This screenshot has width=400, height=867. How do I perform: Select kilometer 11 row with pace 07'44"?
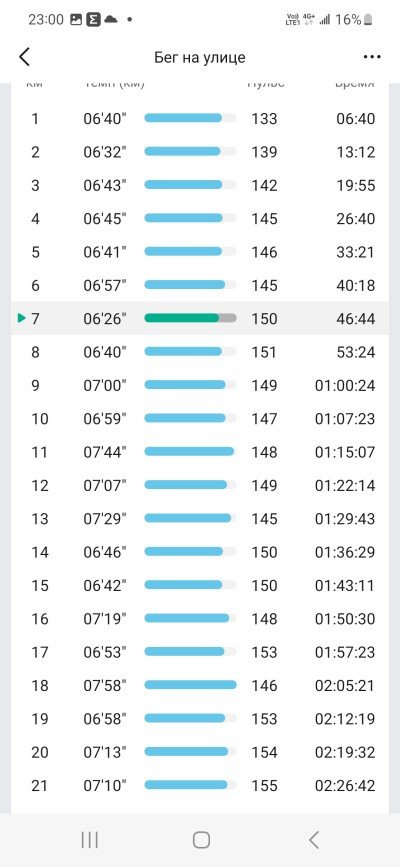pyautogui.click(x=200, y=452)
